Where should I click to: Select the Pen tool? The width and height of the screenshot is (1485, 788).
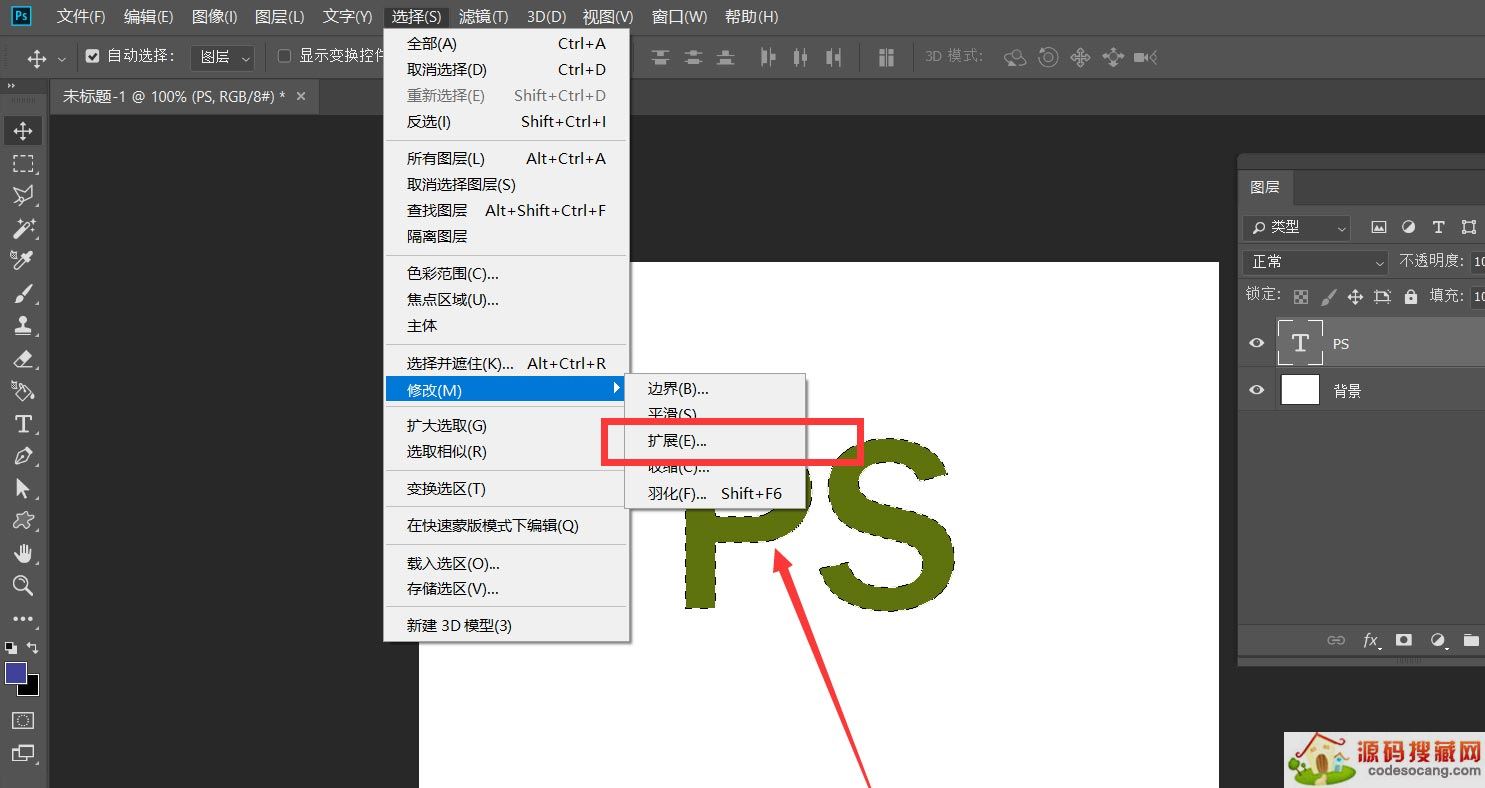pyautogui.click(x=23, y=456)
